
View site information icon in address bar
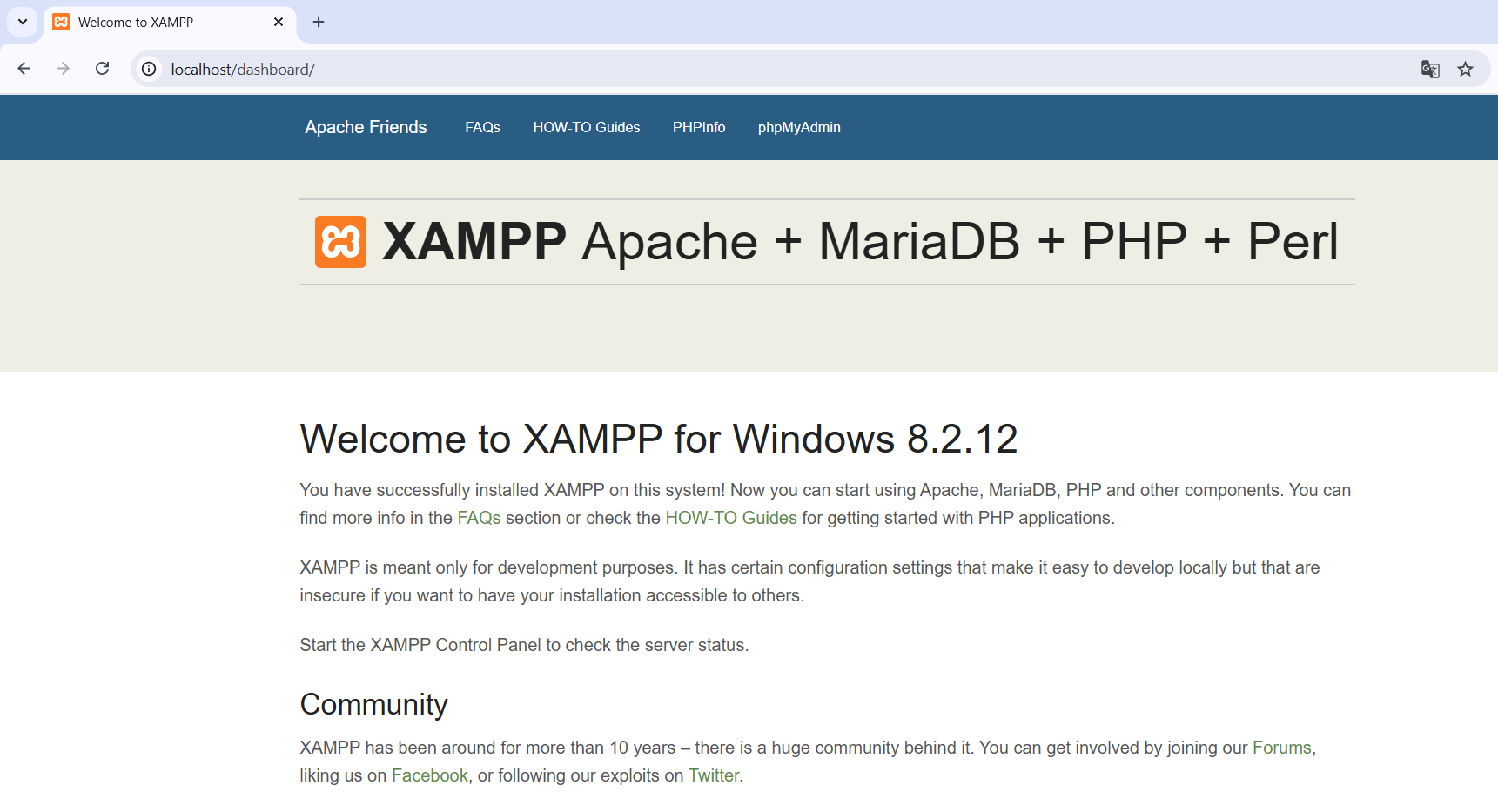click(149, 69)
